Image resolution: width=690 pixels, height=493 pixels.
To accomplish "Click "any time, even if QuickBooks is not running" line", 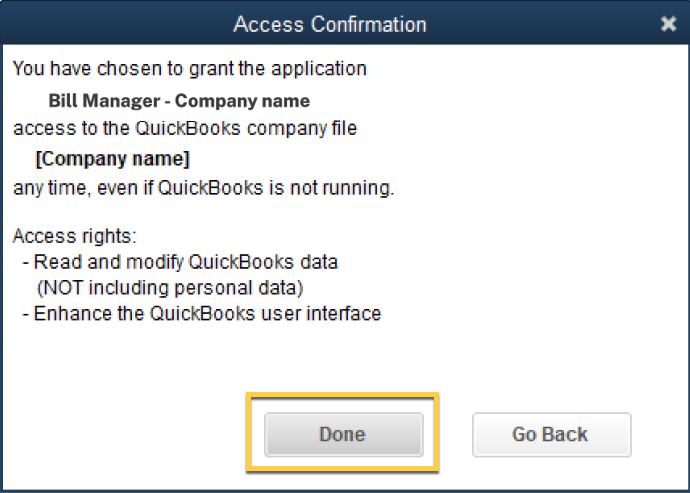I will pos(203,187).
